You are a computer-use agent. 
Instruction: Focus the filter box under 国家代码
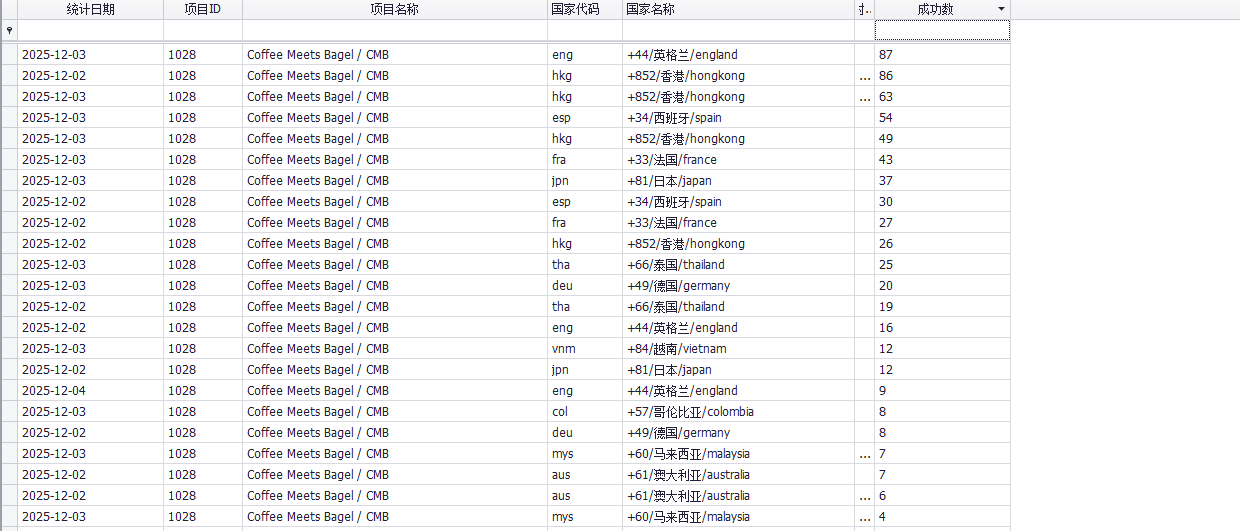click(x=584, y=31)
